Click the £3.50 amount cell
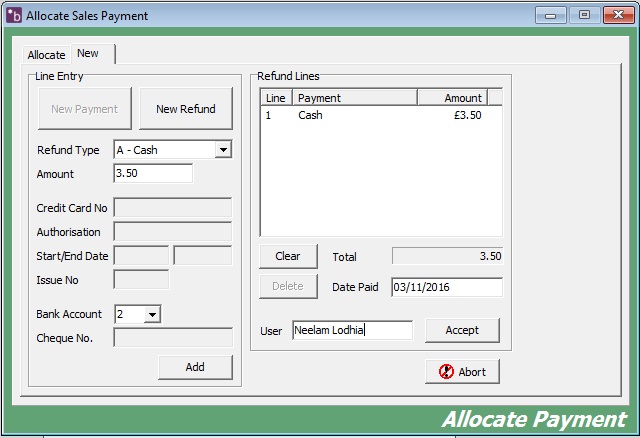Screen dimensions: 640x438 tap(468, 115)
